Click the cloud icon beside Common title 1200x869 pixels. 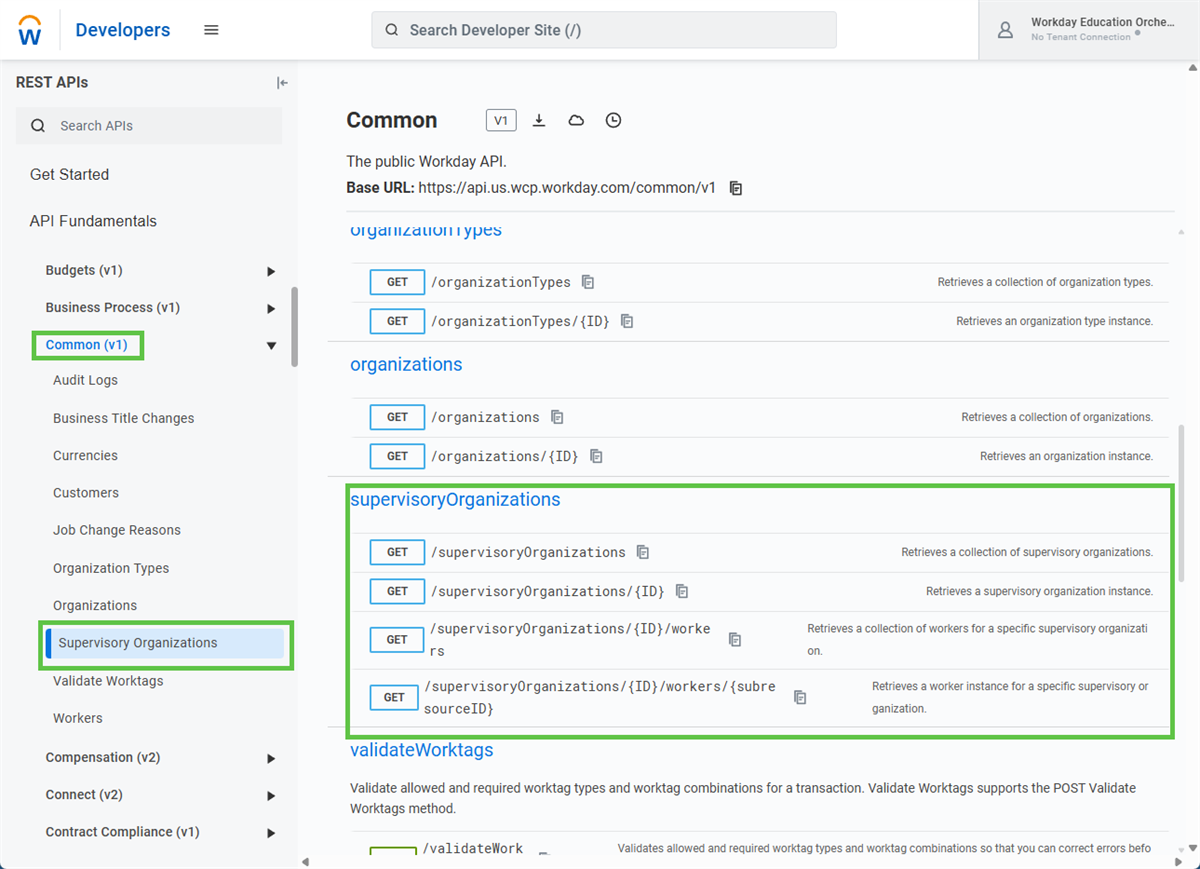576,120
